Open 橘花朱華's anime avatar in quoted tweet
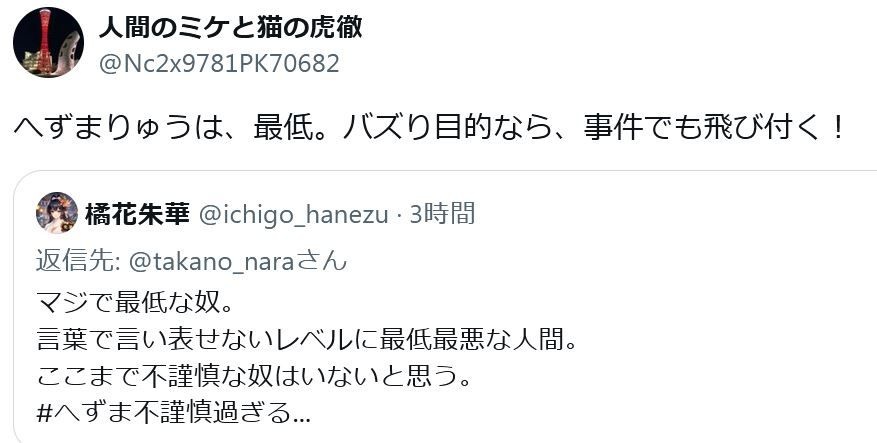This screenshot has width=877, height=443. pos(57,213)
